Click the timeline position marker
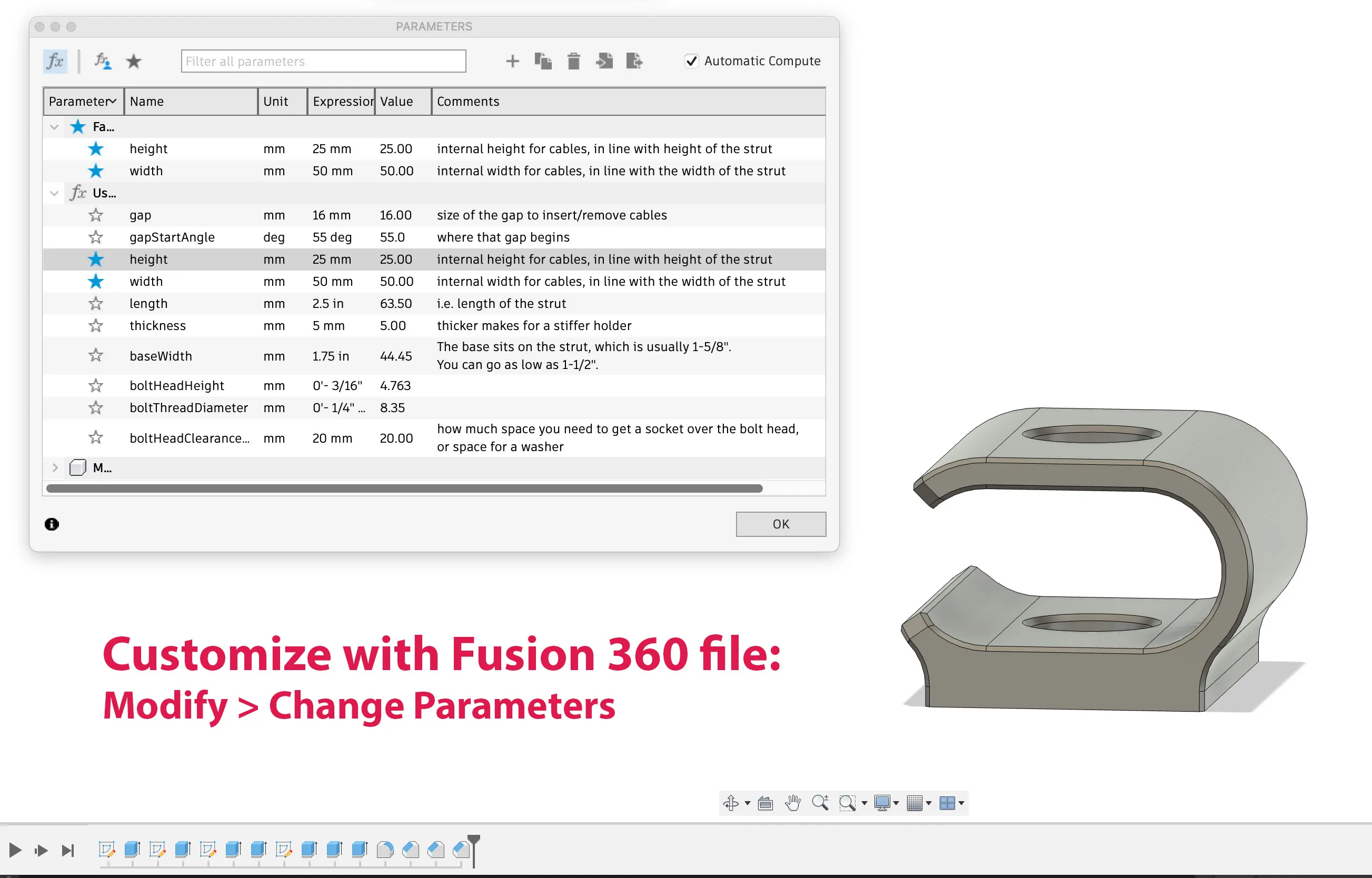 click(x=474, y=851)
